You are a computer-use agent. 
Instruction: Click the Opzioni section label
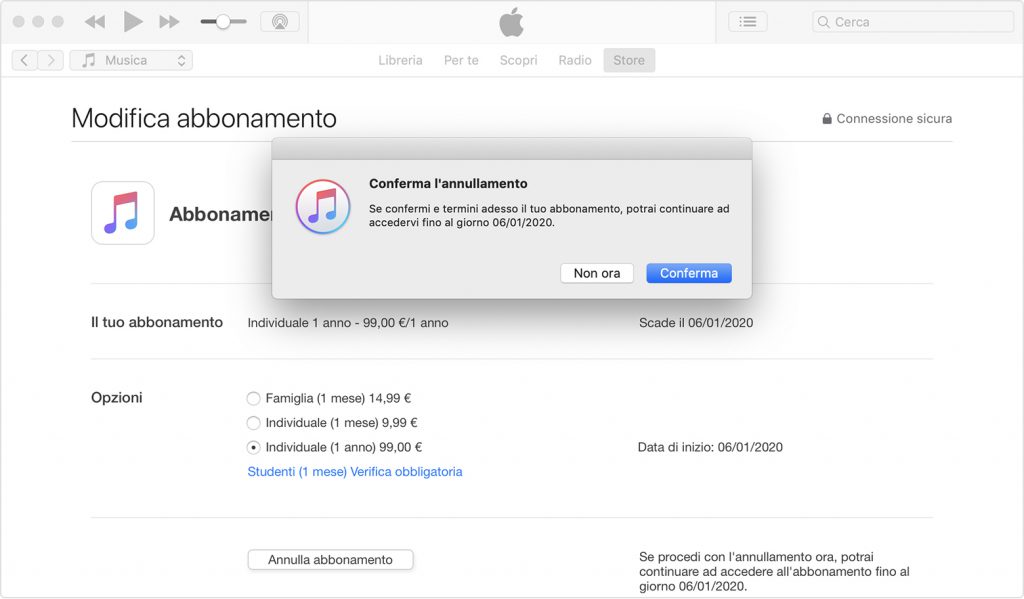(117, 398)
